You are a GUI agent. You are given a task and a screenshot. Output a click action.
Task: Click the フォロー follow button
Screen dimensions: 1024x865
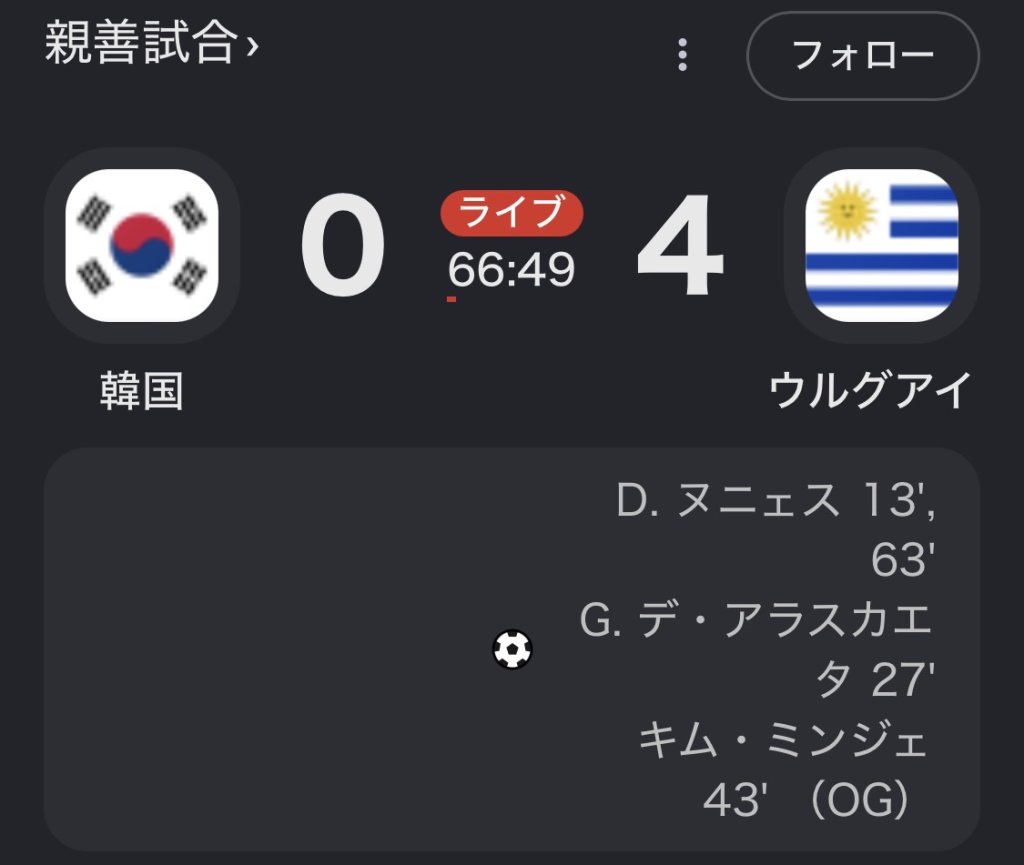(863, 55)
